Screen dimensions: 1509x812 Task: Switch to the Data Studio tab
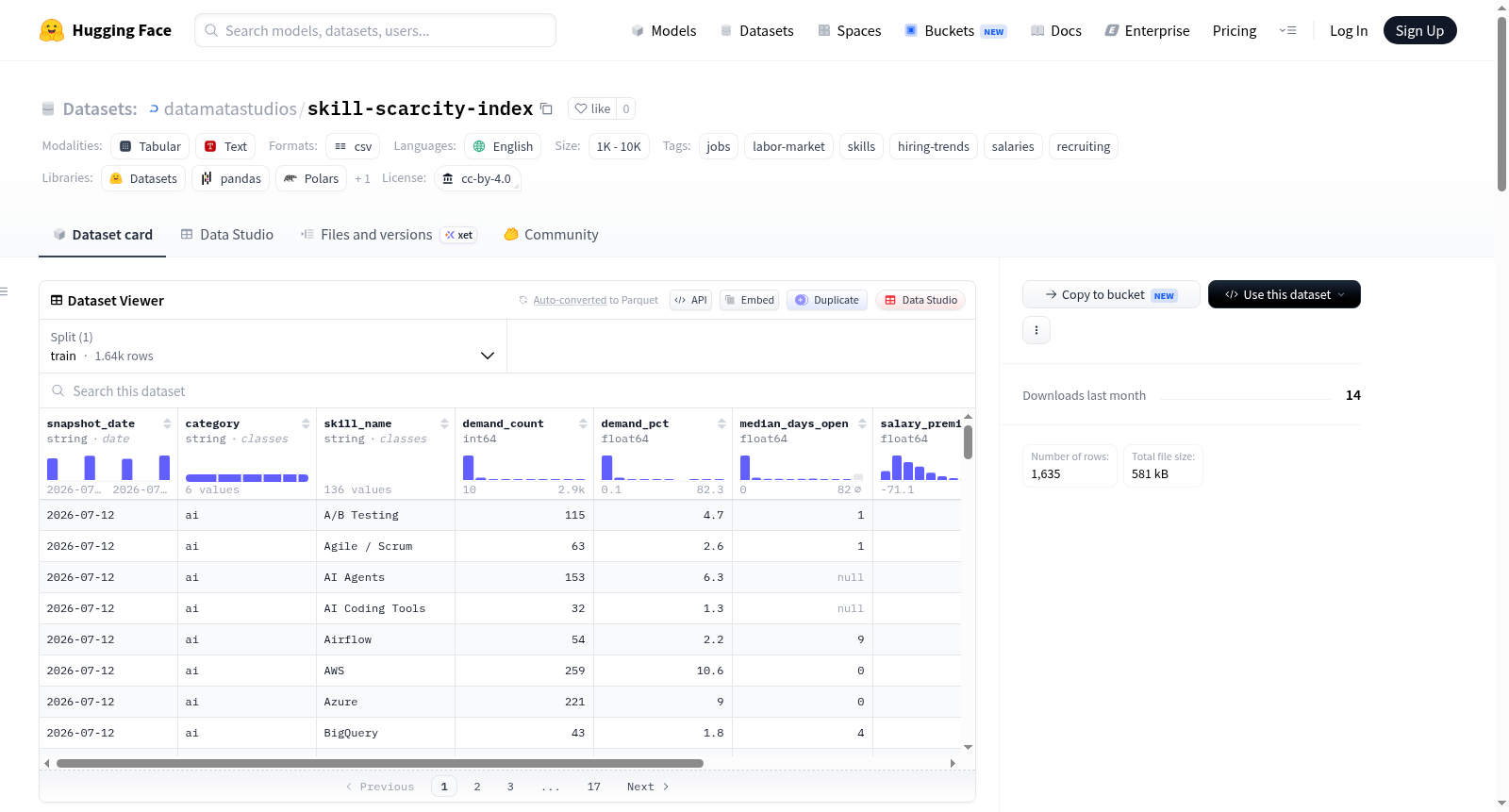(x=226, y=235)
